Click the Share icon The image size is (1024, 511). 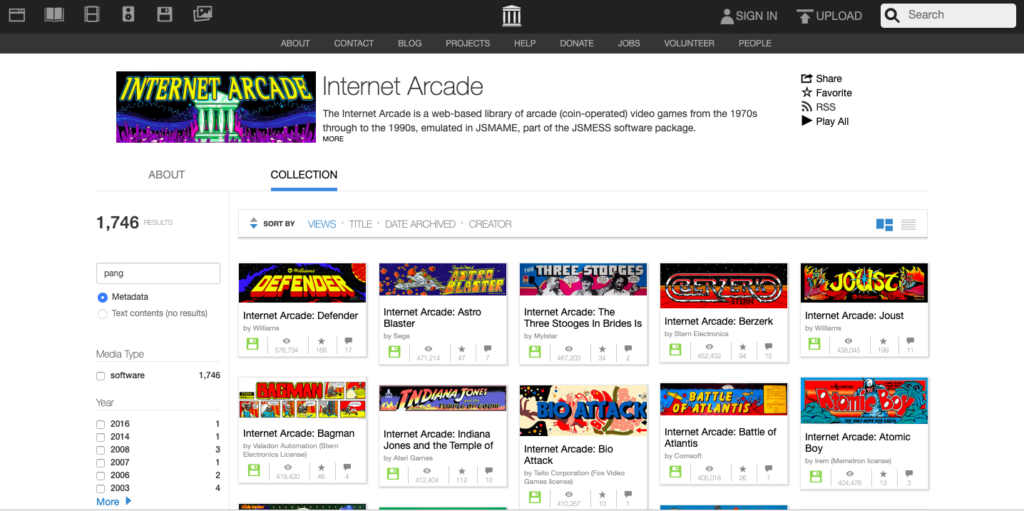coord(807,78)
